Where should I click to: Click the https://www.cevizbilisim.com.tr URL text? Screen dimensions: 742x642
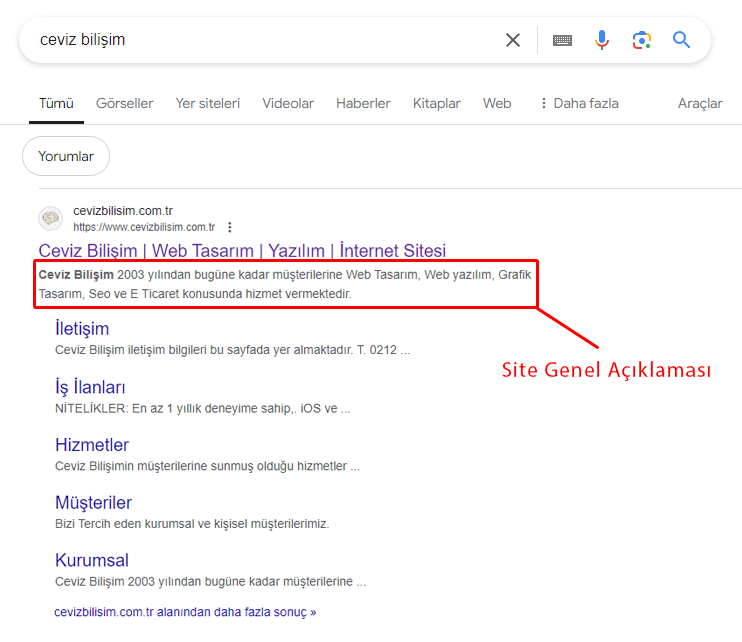click(x=144, y=228)
